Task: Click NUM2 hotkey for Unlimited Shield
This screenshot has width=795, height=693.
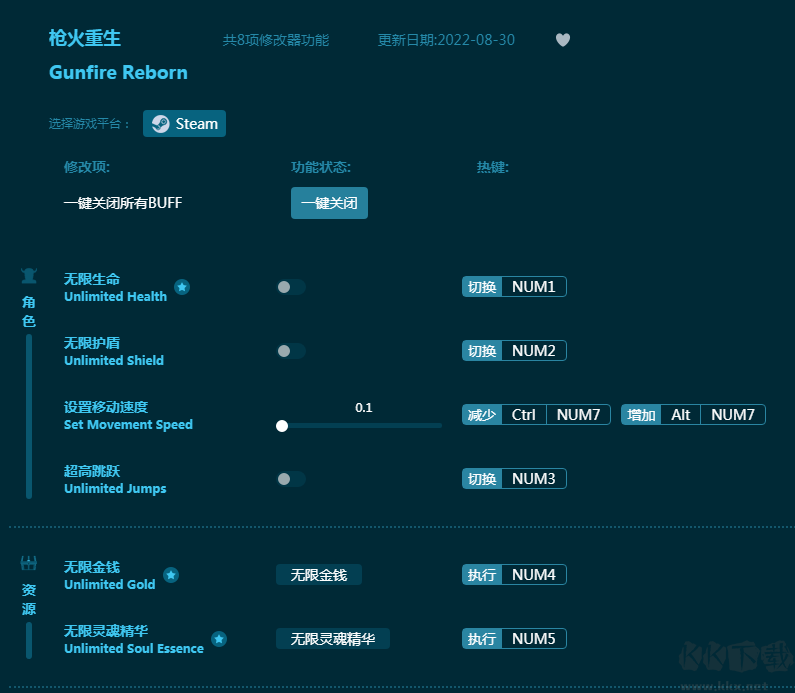Action: (x=533, y=351)
